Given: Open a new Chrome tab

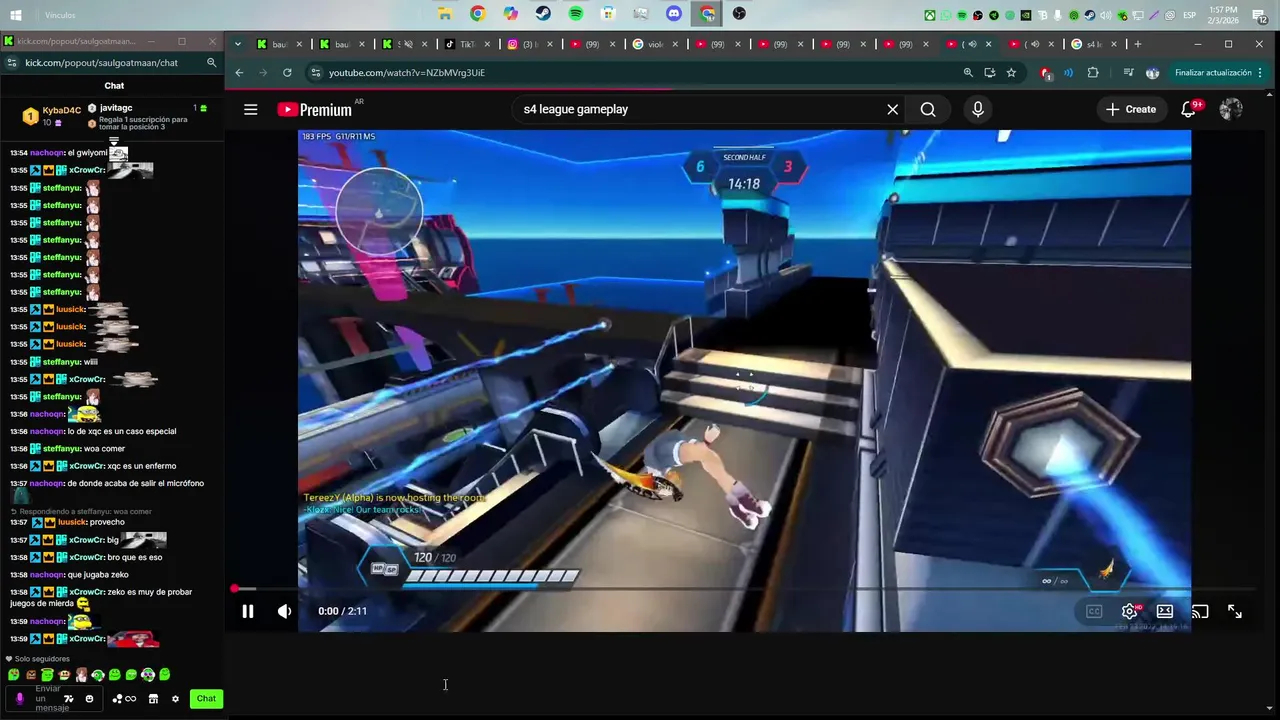Looking at the screenshot, I should point(1138,44).
